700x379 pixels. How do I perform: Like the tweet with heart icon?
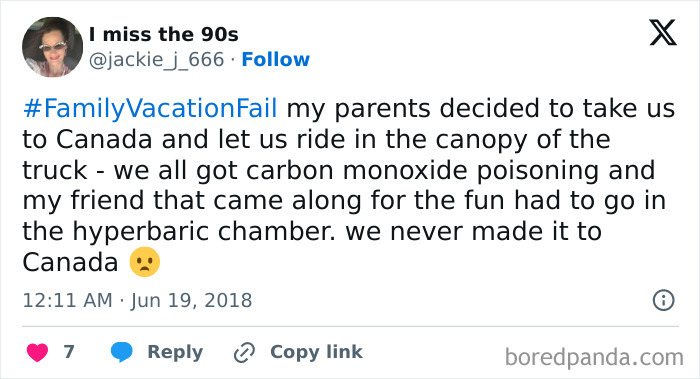[x=38, y=352]
